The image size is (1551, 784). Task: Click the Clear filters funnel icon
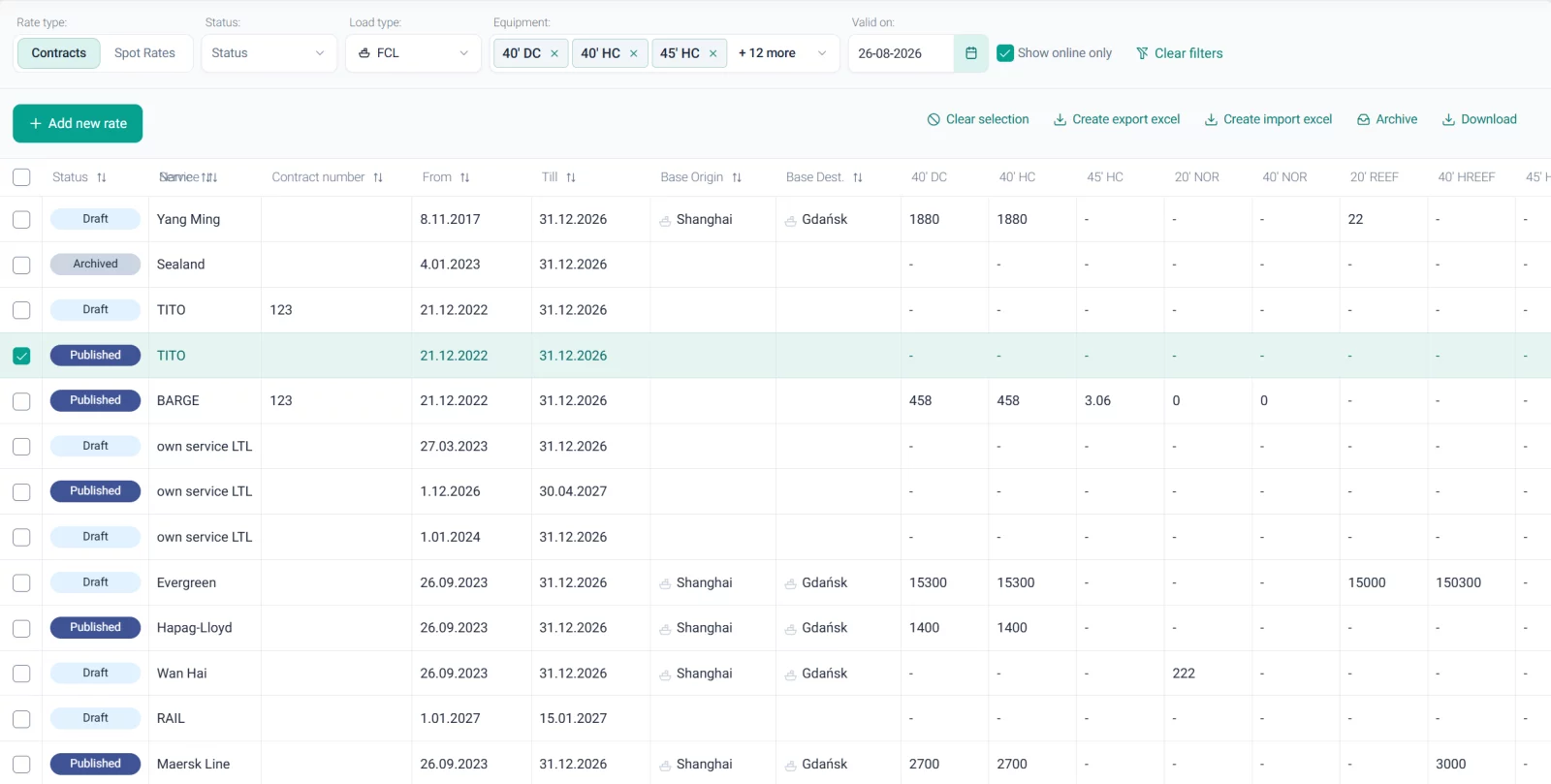[x=1142, y=53]
